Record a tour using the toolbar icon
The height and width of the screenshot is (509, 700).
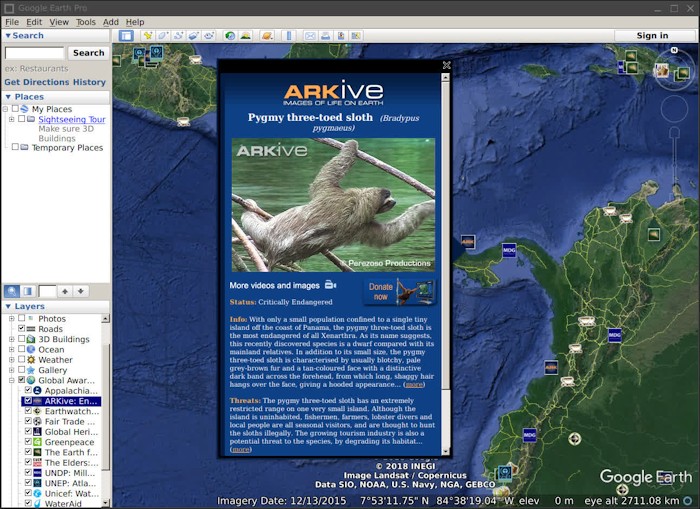[208, 36]
